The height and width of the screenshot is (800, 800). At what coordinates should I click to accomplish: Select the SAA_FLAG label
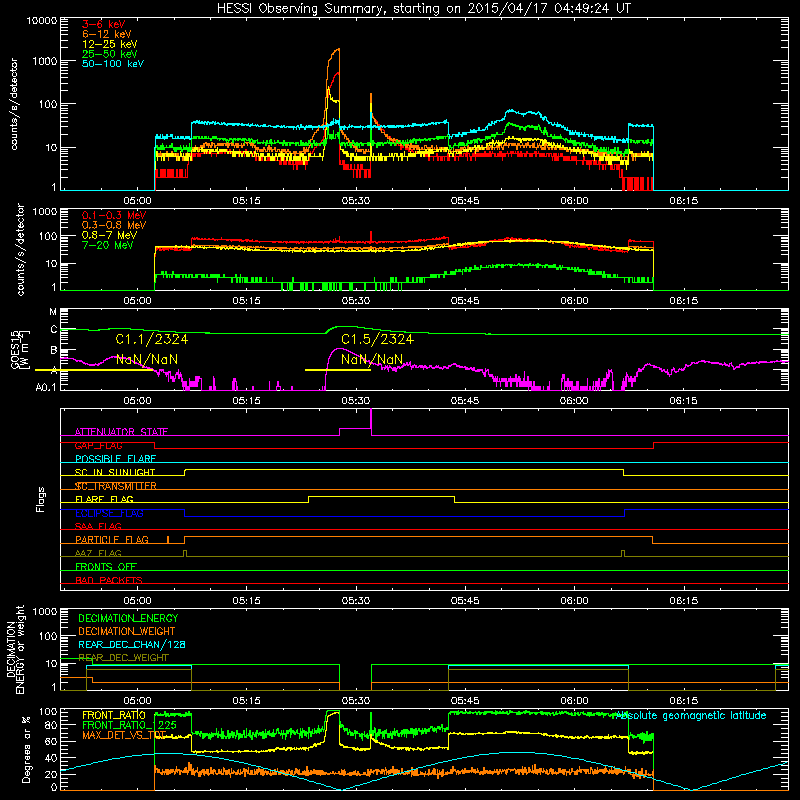point(98,526)
